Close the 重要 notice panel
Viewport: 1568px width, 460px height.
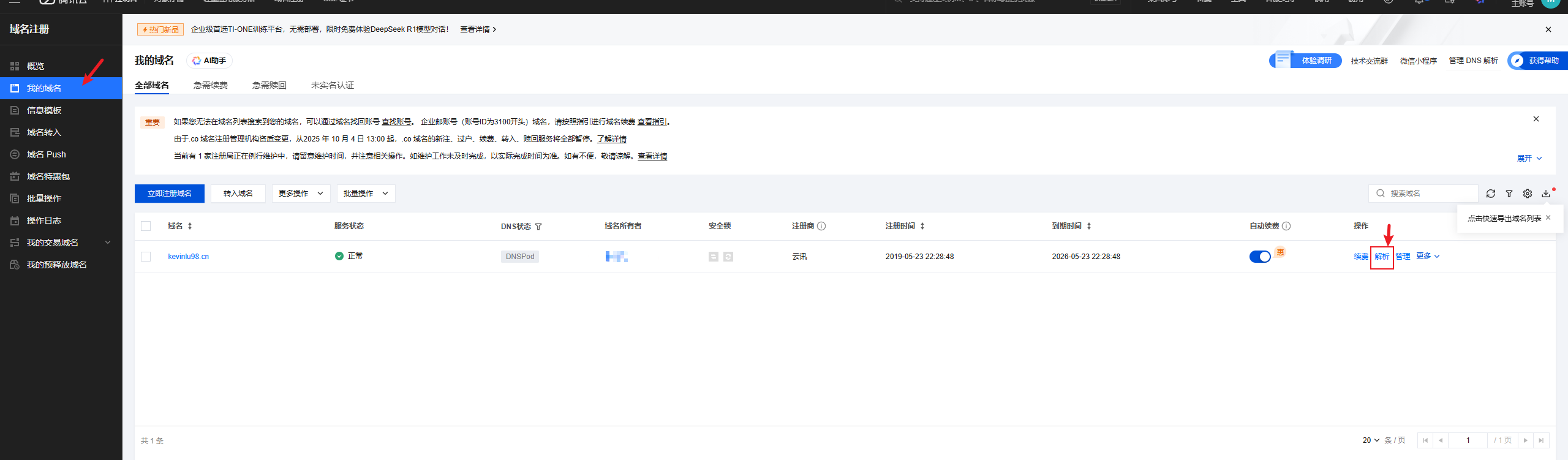tap(1536, 119)
